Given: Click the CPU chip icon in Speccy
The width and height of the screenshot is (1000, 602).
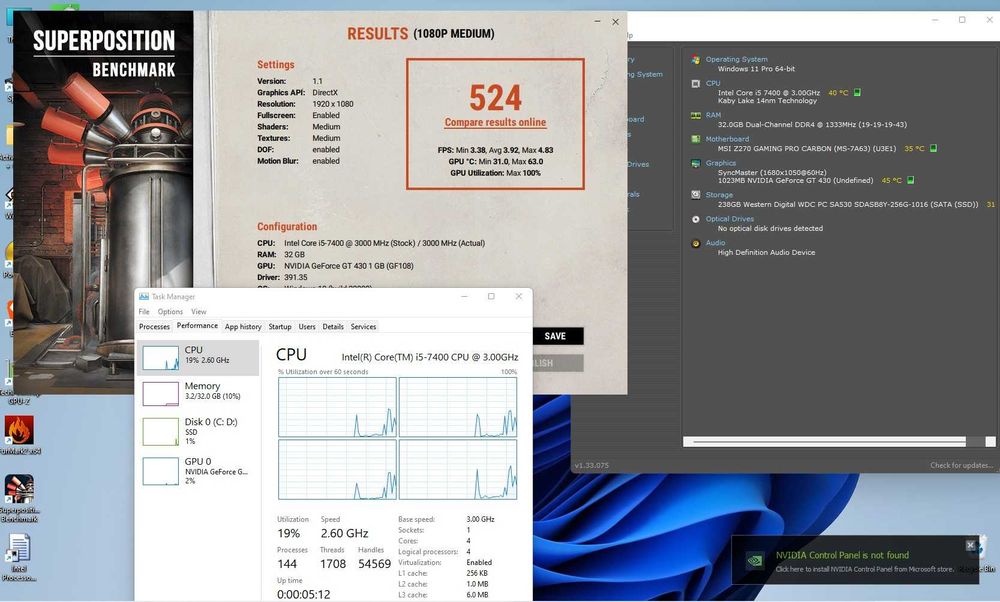Looking at the screenshot, I should click(x=695, y=84).
